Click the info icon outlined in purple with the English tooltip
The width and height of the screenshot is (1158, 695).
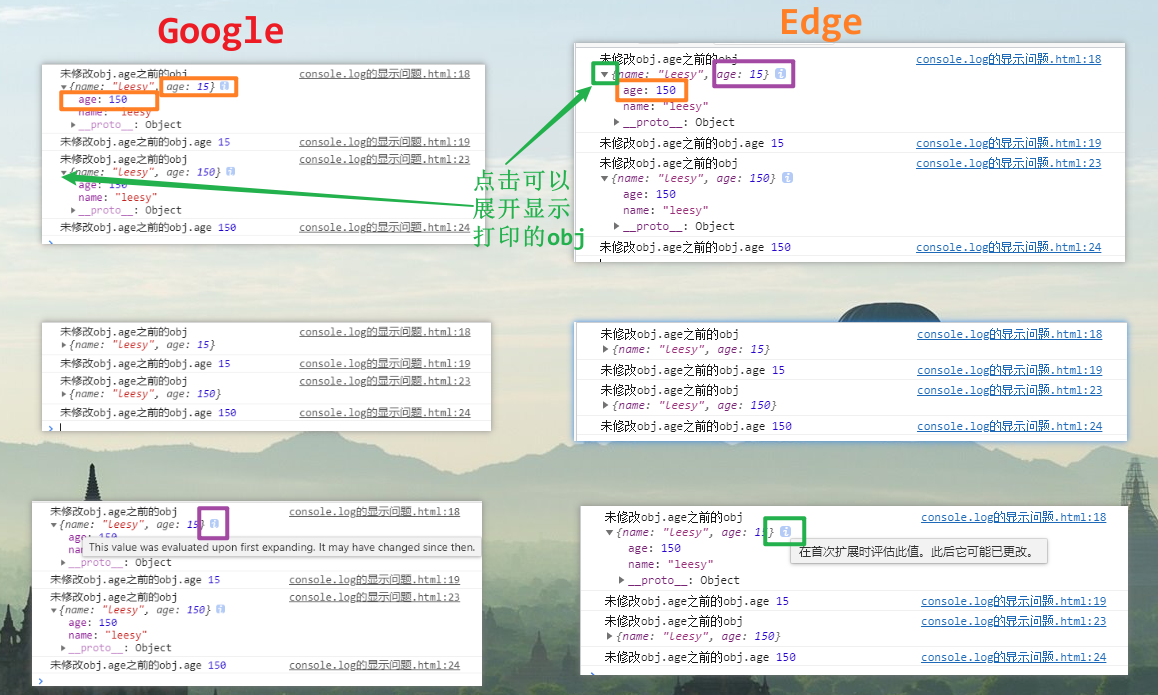214,524
